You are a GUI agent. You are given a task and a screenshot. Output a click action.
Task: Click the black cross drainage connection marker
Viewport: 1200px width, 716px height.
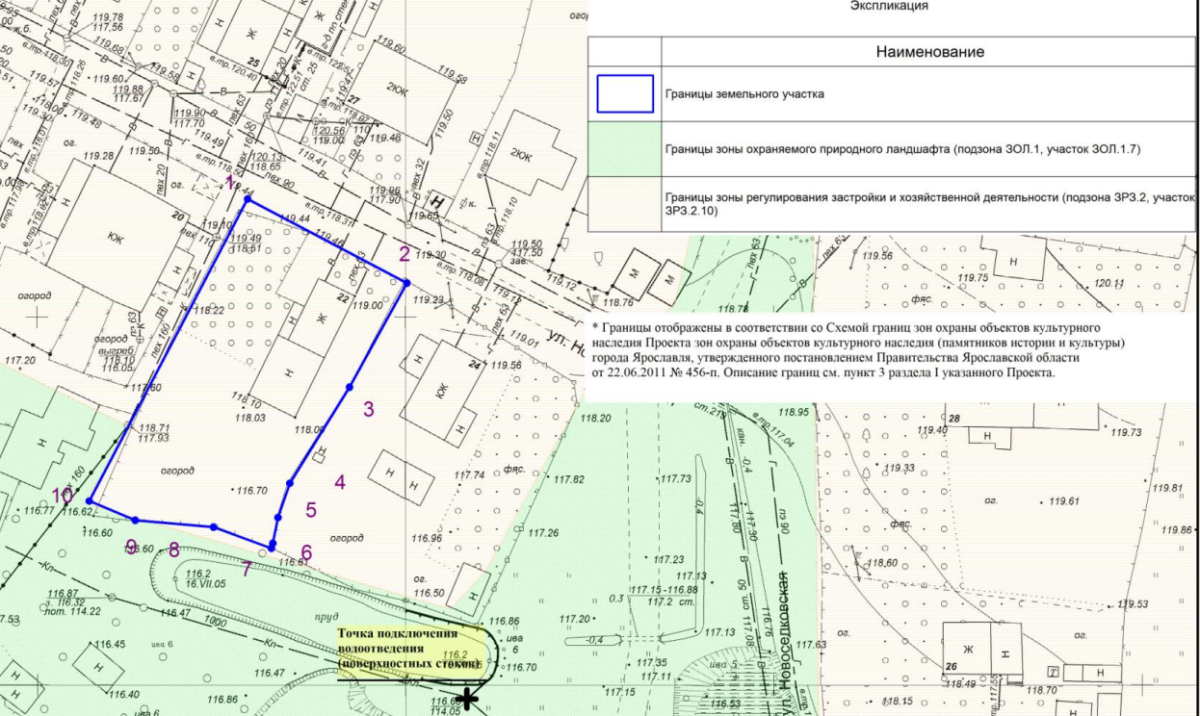point(466,698)
